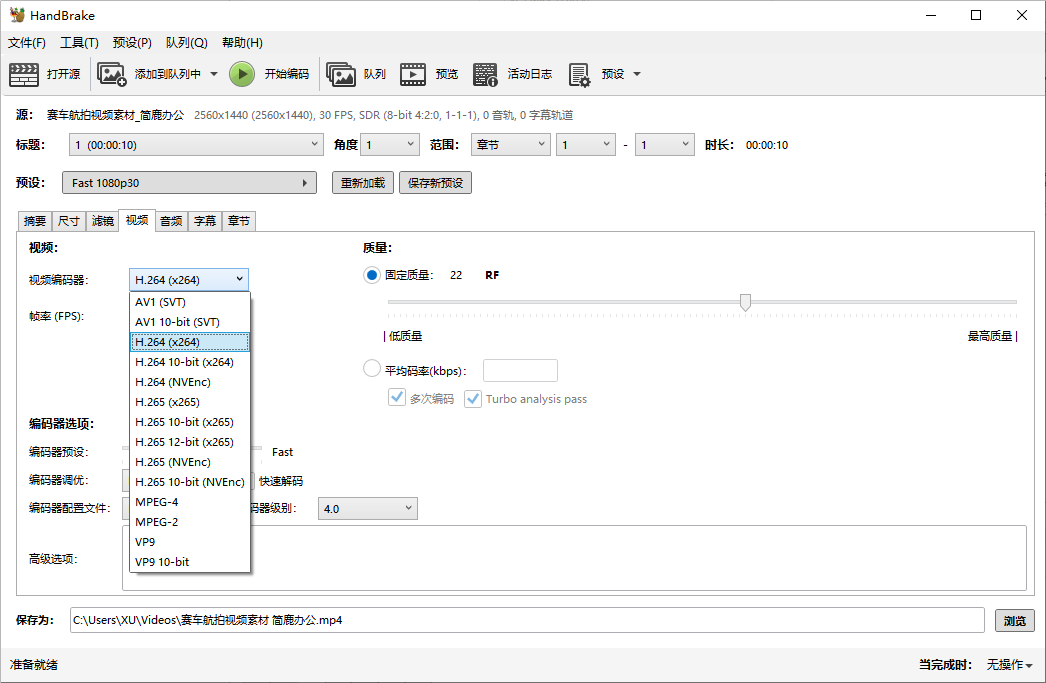Select the 固定质量 radio button
This screenshot has width=1046, height=683.
[372, 275]
